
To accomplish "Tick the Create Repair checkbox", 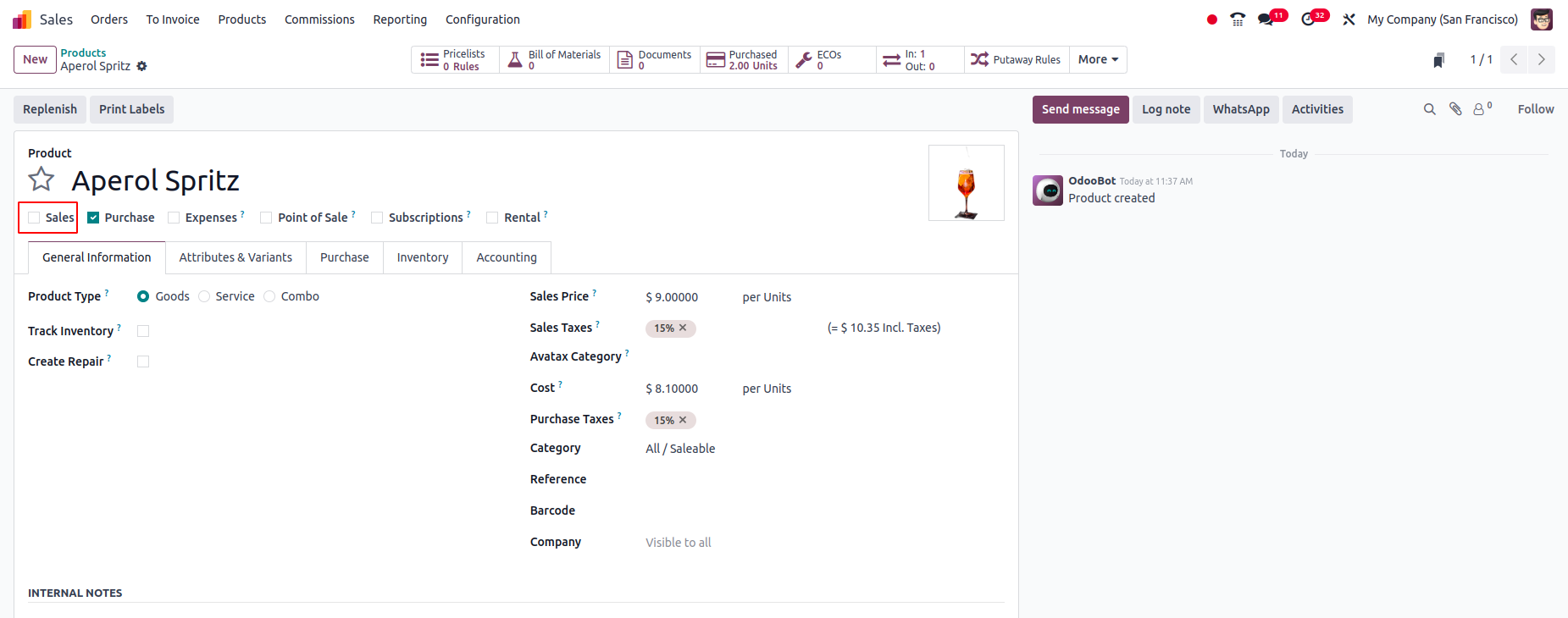I will pyautogui.click(x=143, y=361).
